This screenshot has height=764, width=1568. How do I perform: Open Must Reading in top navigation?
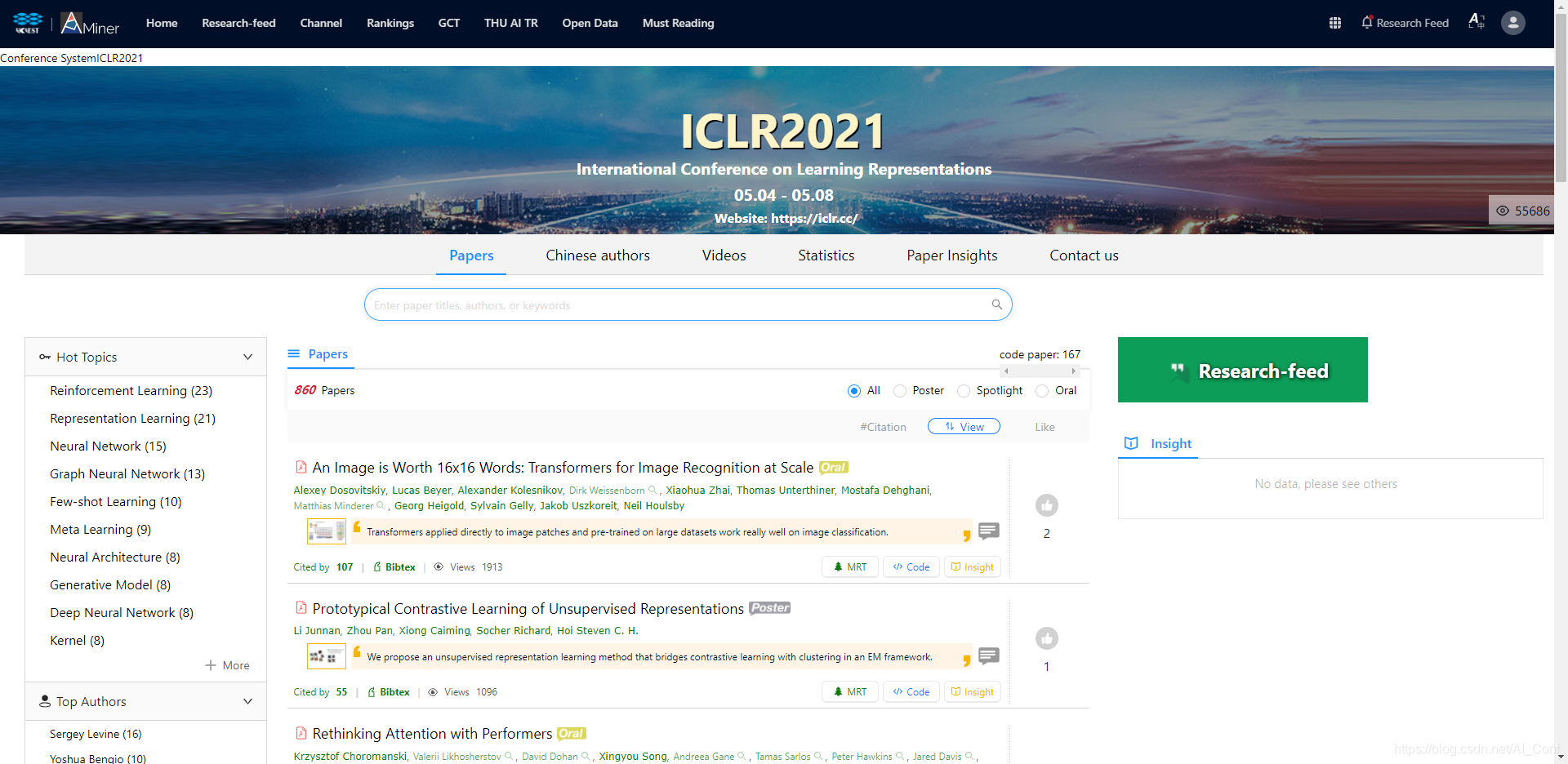click(x=678, y=23)
